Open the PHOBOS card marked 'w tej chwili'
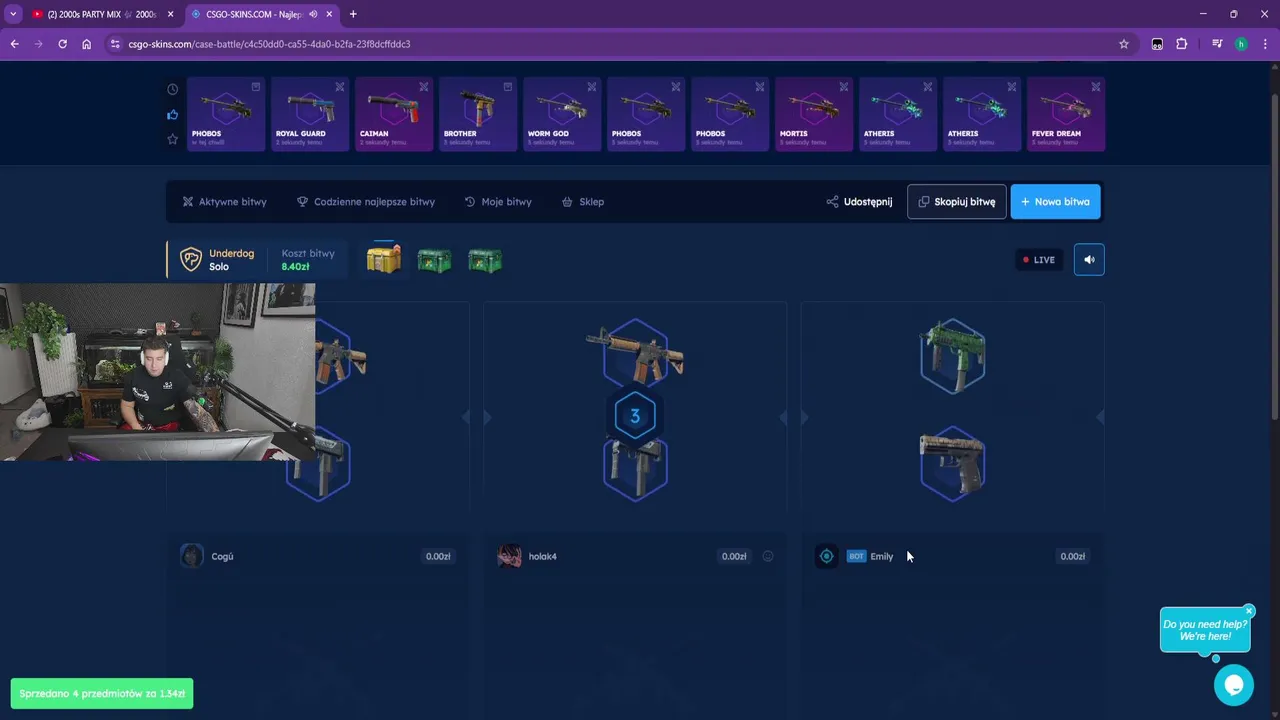The height and width of the screenshot is (720, 1280). (225, 114)
